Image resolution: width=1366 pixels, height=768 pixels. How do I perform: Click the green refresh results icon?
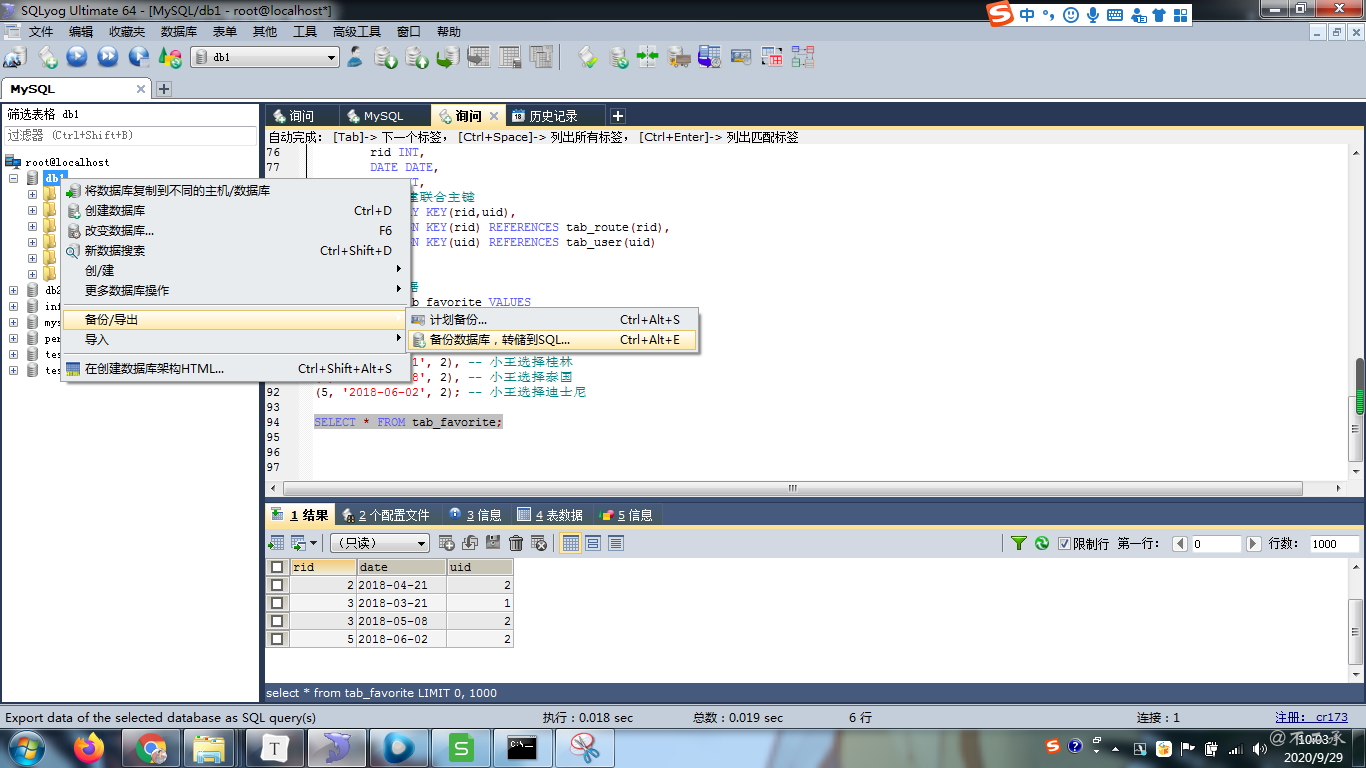coord(1042,543)
